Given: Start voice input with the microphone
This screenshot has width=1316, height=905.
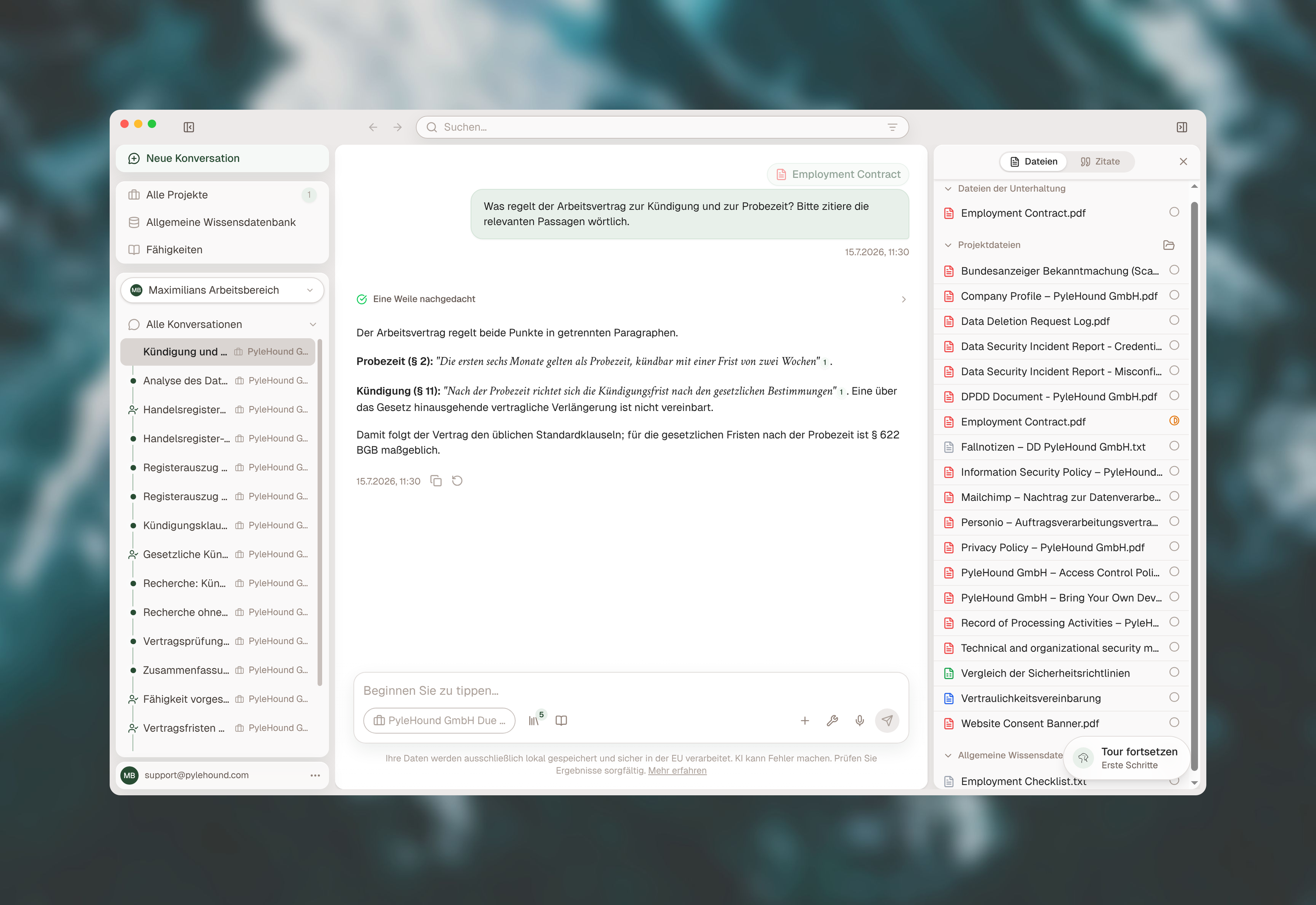Looking at the screenshot, I should [x=860, y=720].
